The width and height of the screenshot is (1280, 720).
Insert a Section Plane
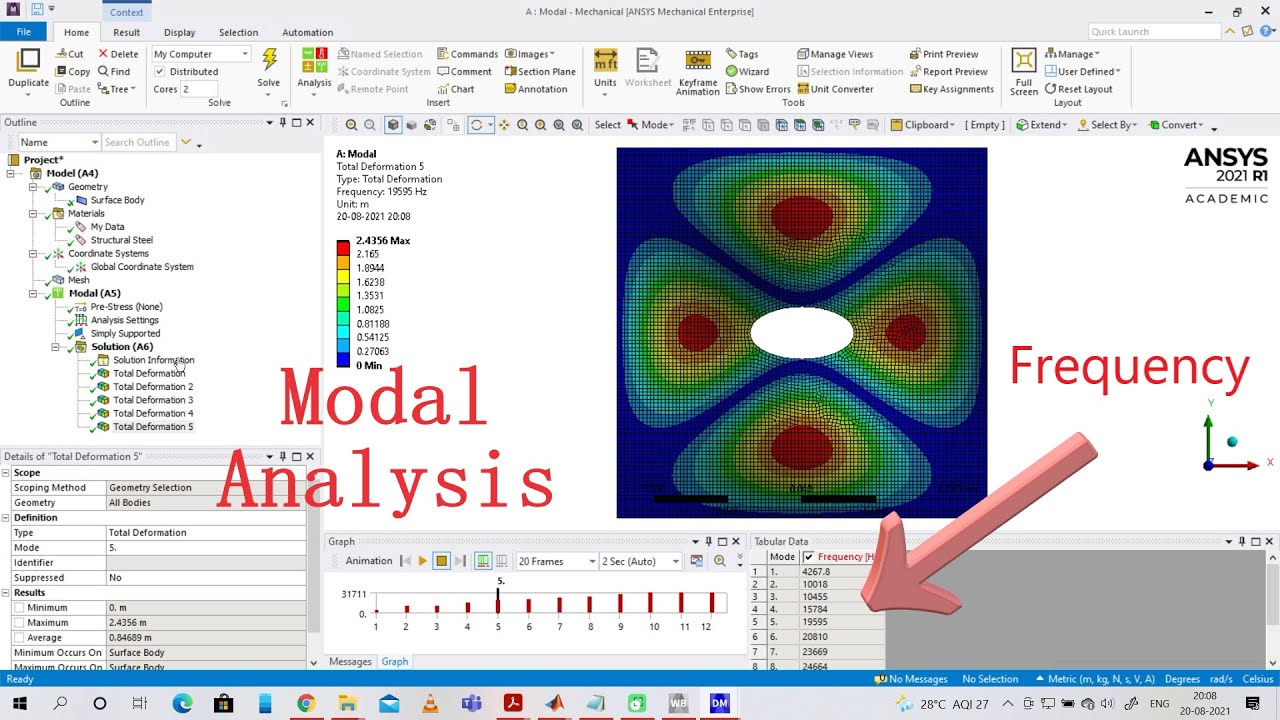pyautogui.click(x=540, y=71)
